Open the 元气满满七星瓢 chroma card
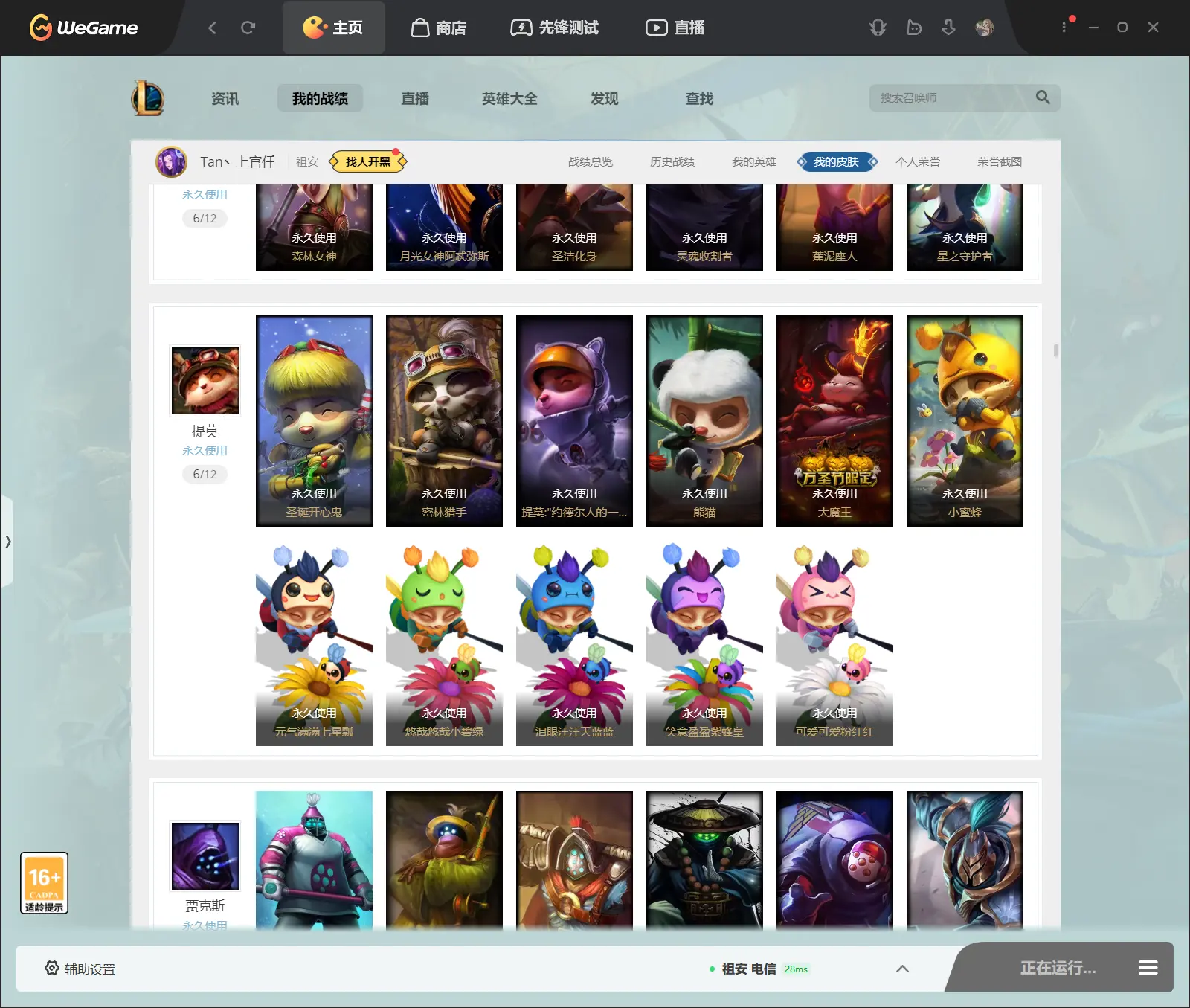The width and height of the screenshot is (1190, 1008). click(x=314, y=644)
